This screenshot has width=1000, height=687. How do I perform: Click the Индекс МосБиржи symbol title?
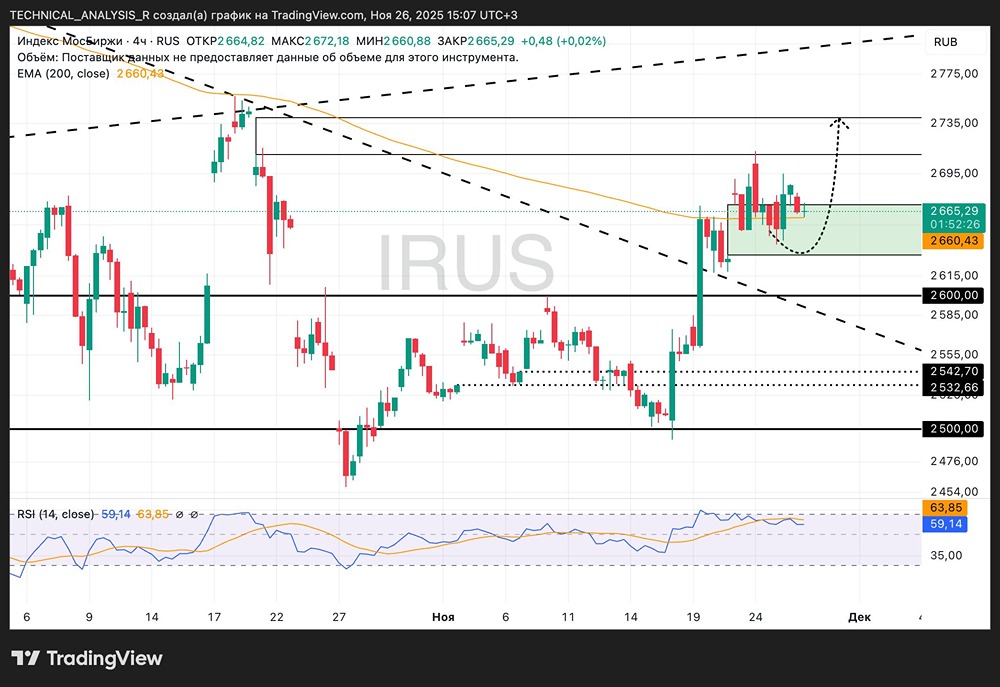[70, 41]
